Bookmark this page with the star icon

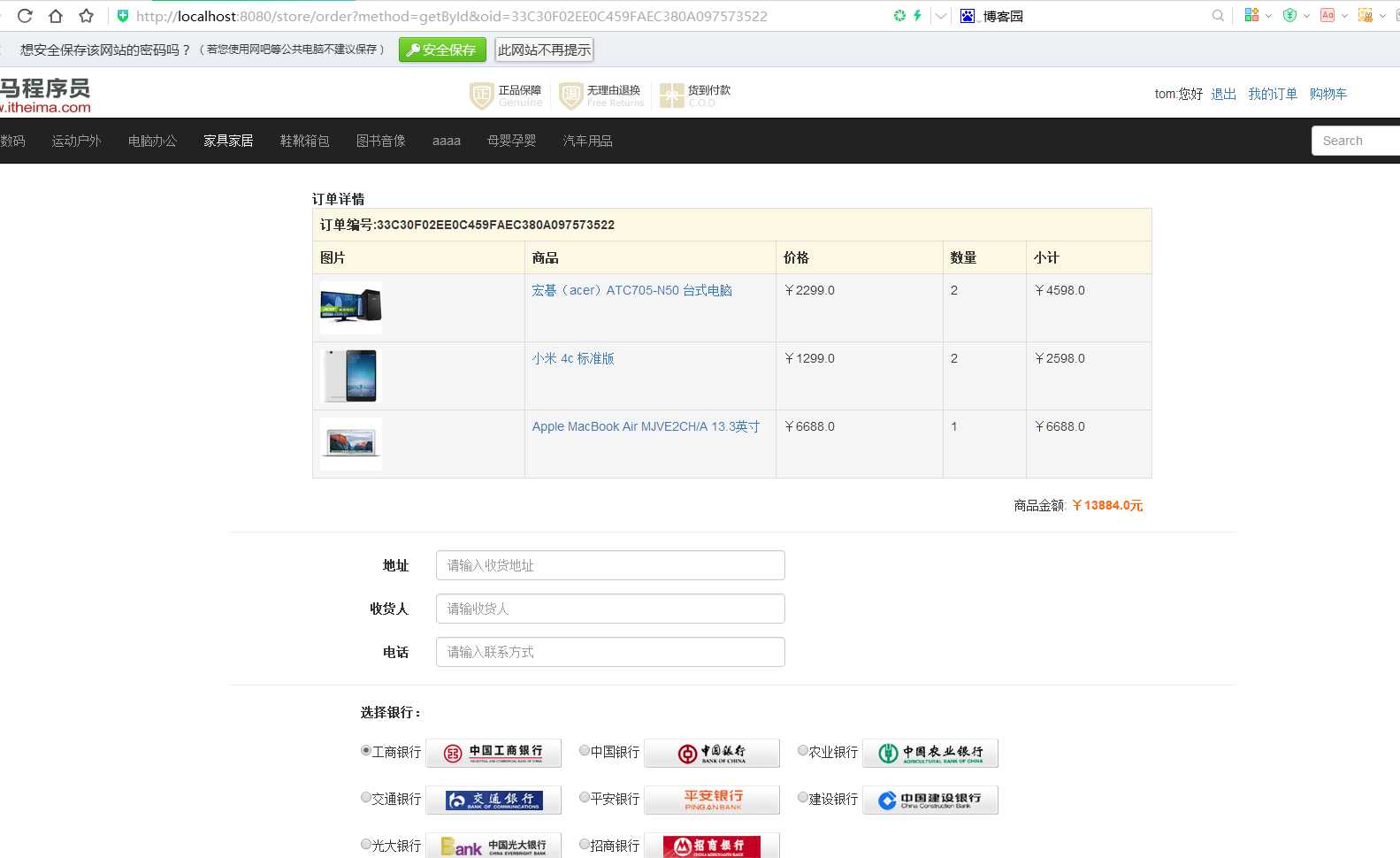tap(86, 16)
